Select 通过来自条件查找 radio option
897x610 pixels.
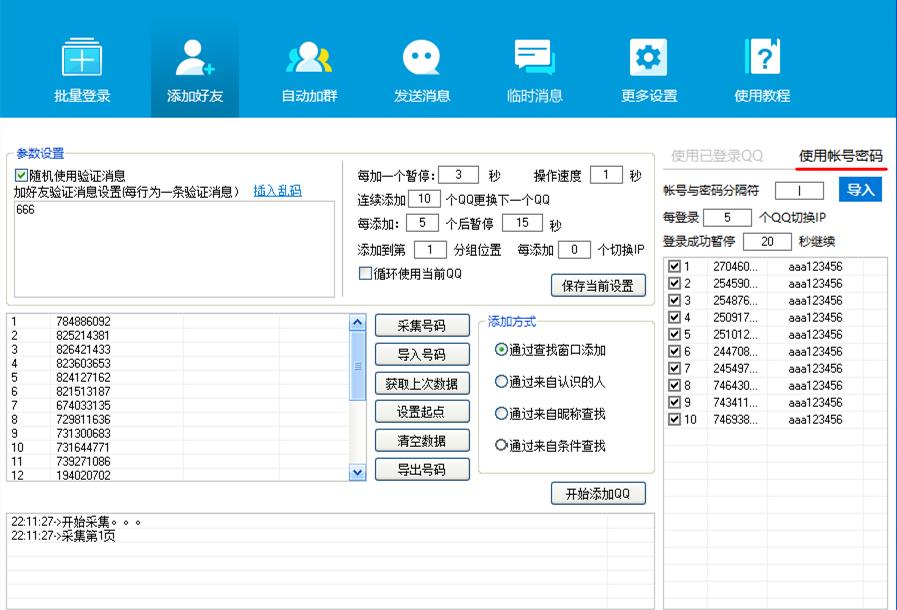coord(501,445)
